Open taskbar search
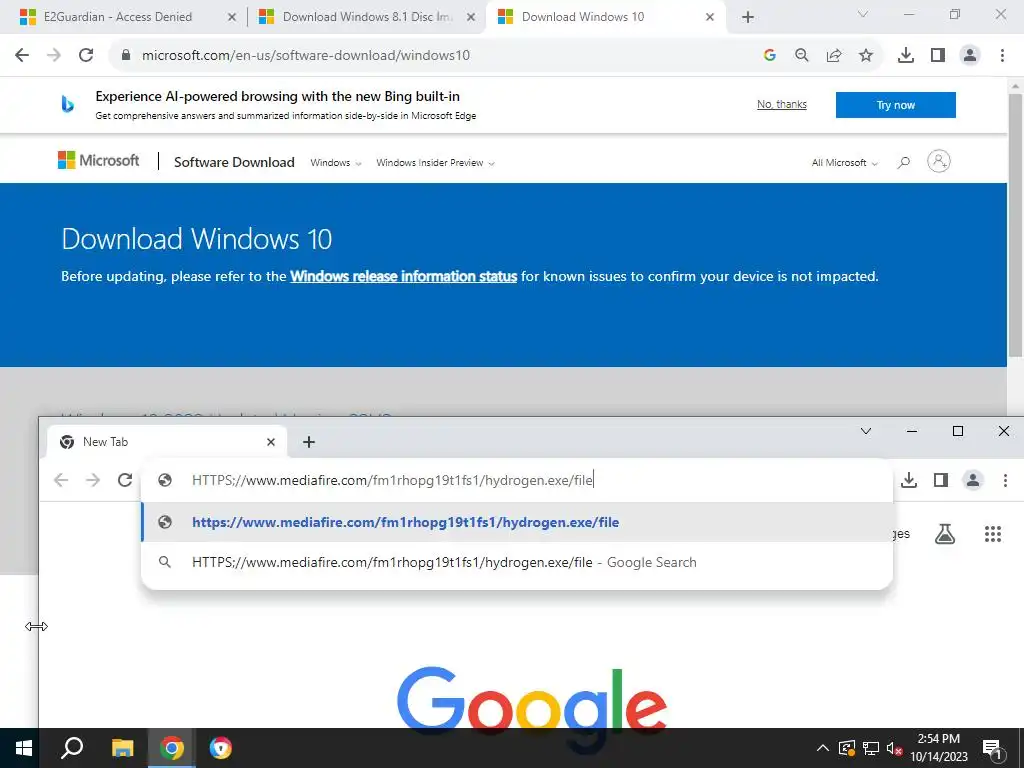Screen dimensions: 1024x768 coord(72,748)
